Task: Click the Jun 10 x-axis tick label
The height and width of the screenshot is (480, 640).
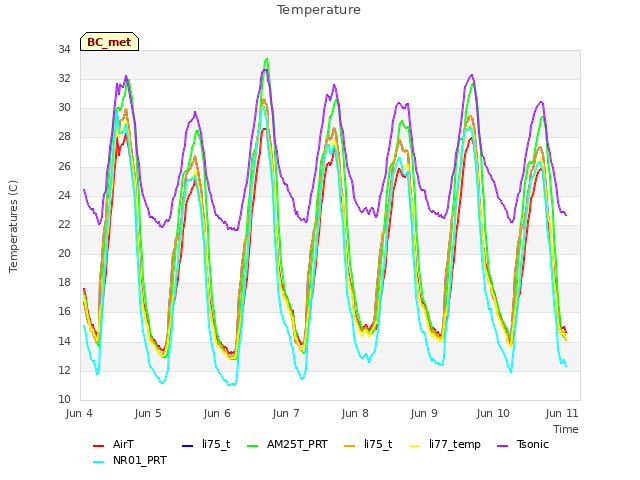Action: pos(493,413)
